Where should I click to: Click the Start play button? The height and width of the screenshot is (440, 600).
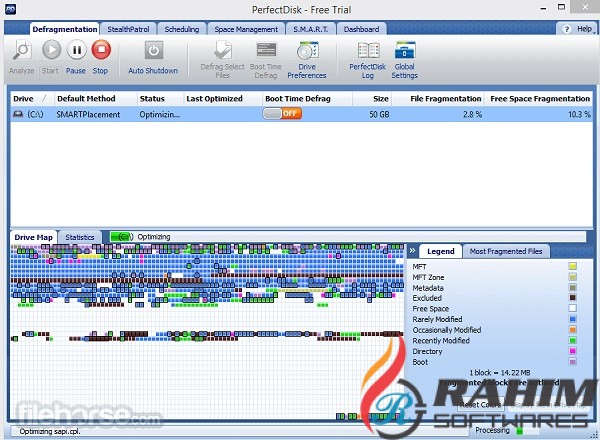[51, 50]
